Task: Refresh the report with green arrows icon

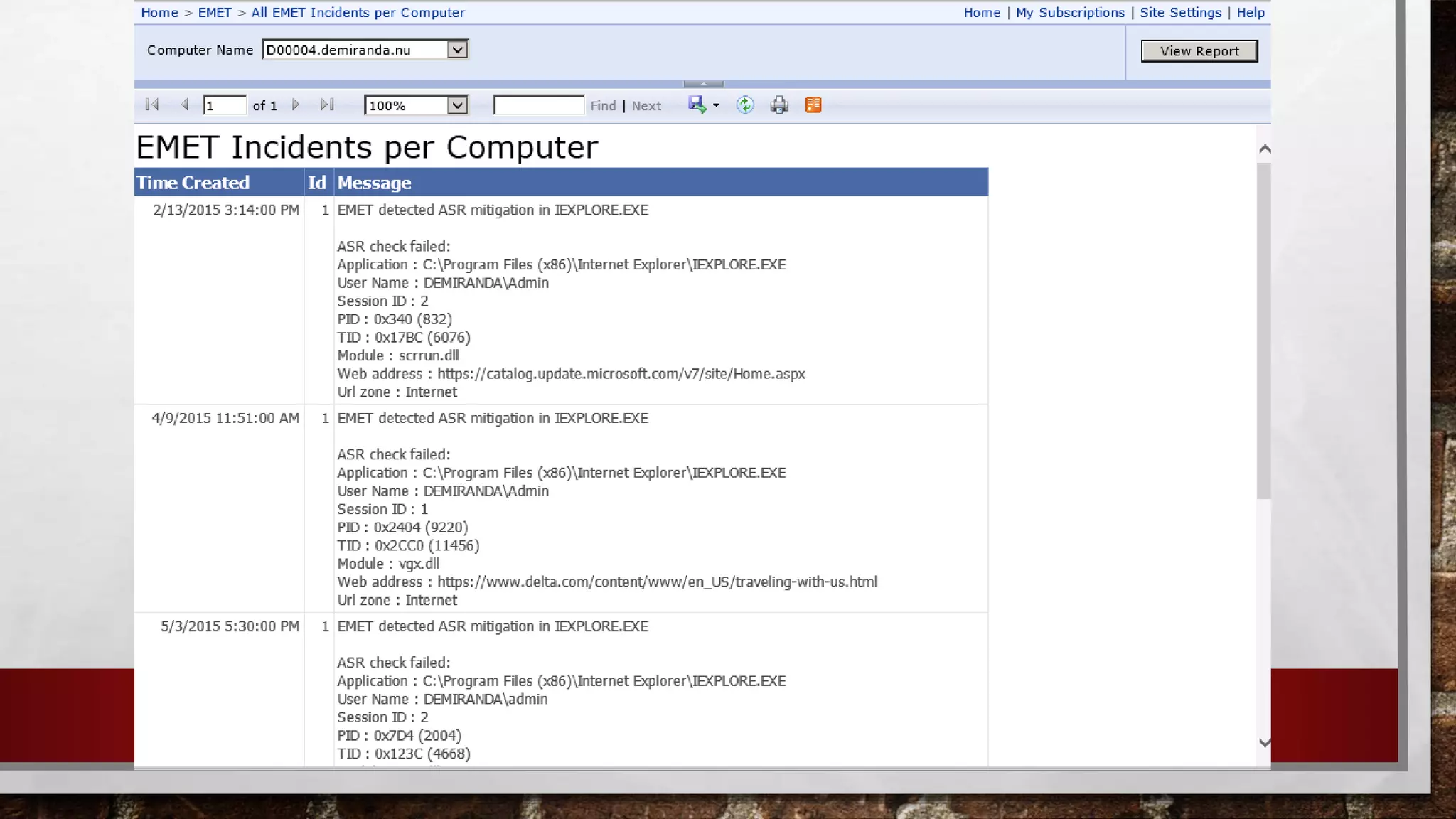Action: (744, 105)
